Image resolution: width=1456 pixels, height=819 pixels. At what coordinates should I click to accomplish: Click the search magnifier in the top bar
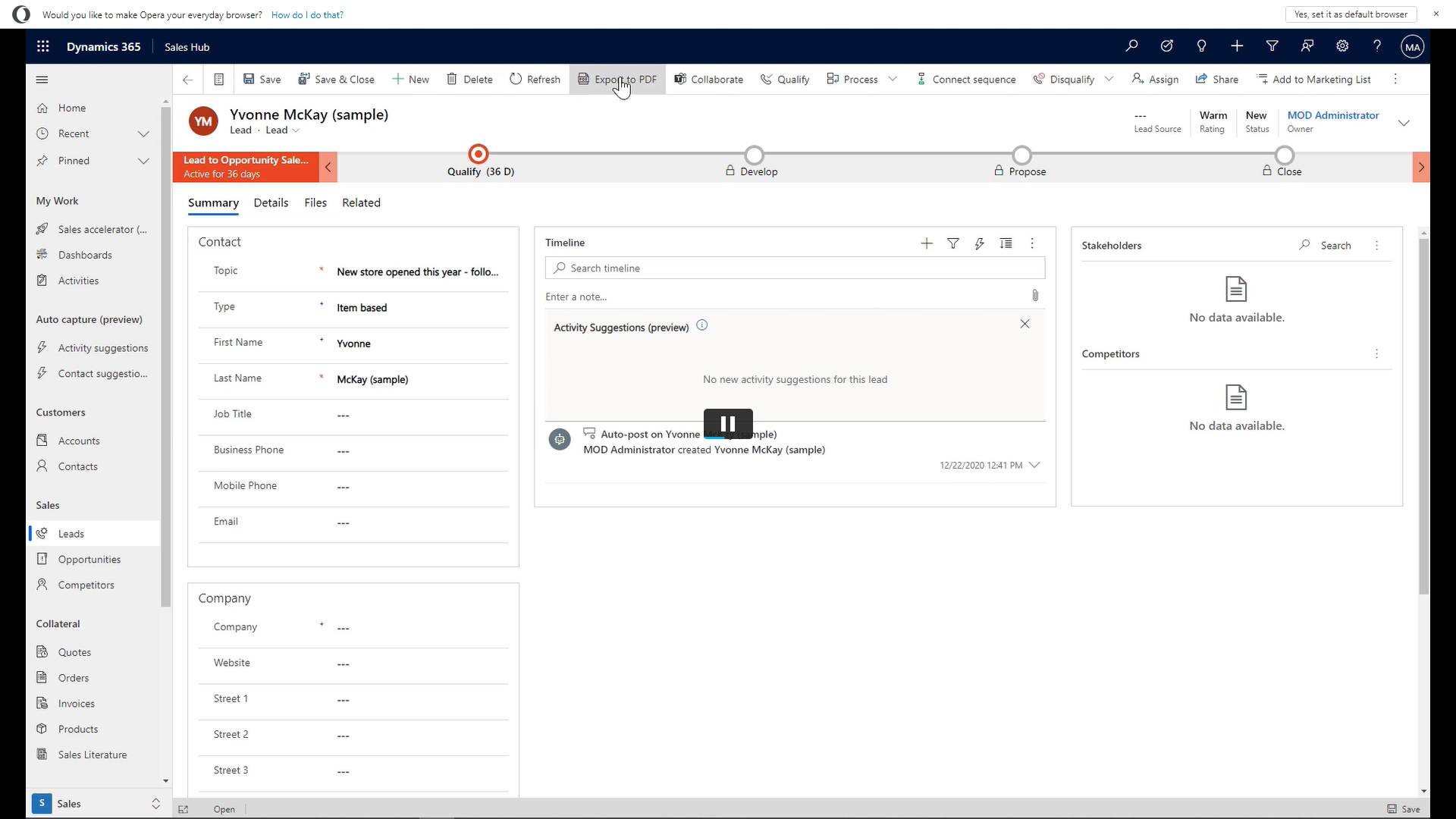[x=1131, y=46]
